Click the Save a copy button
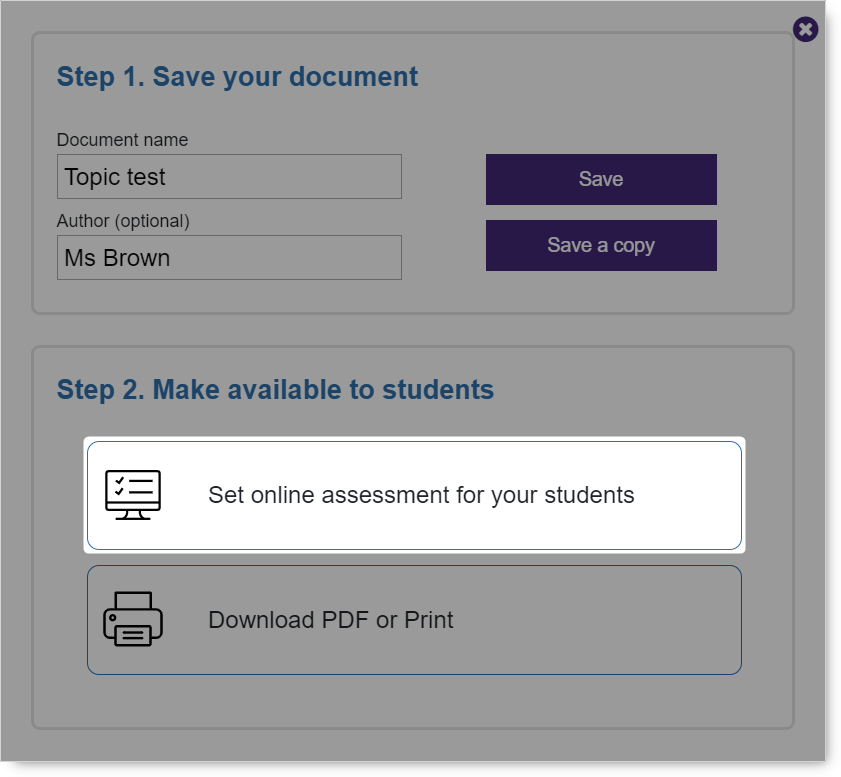 [601, 245]
